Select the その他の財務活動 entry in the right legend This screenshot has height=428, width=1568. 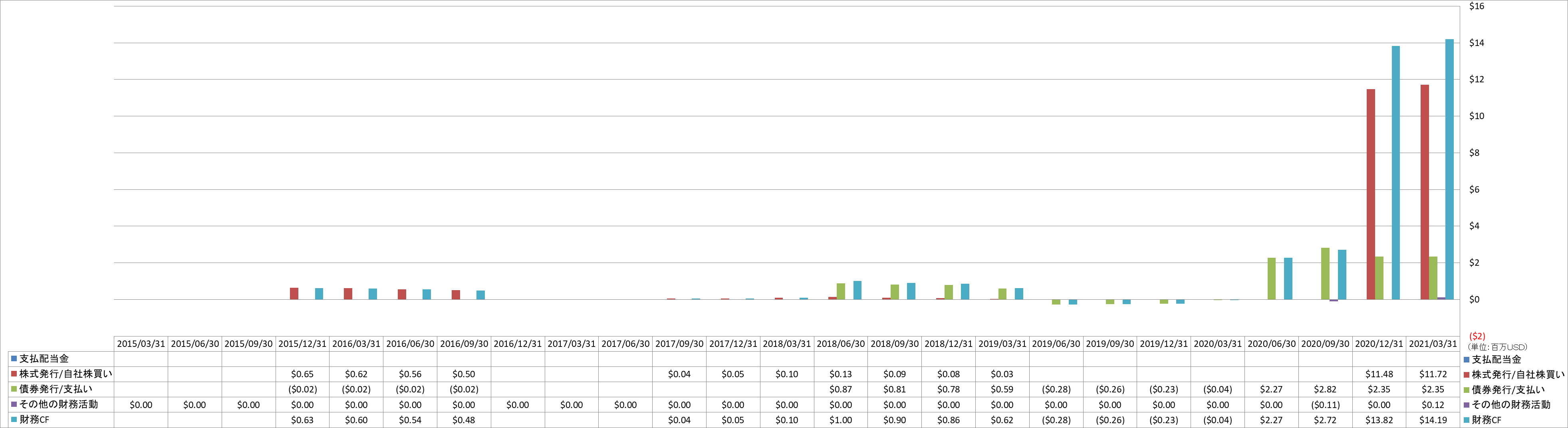click(x=1507, y=405)
